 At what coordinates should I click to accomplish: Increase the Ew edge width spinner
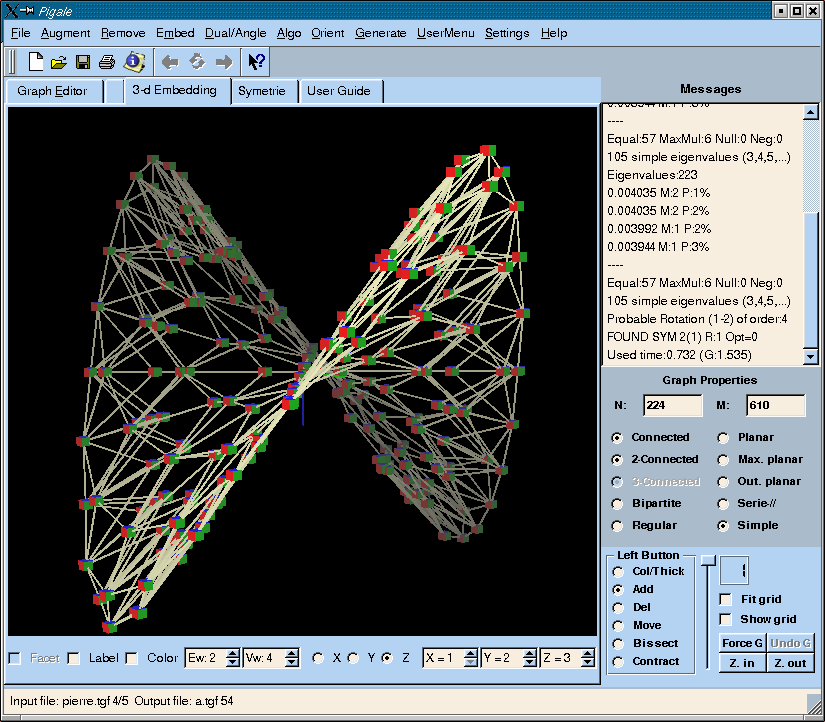(233, 653)
